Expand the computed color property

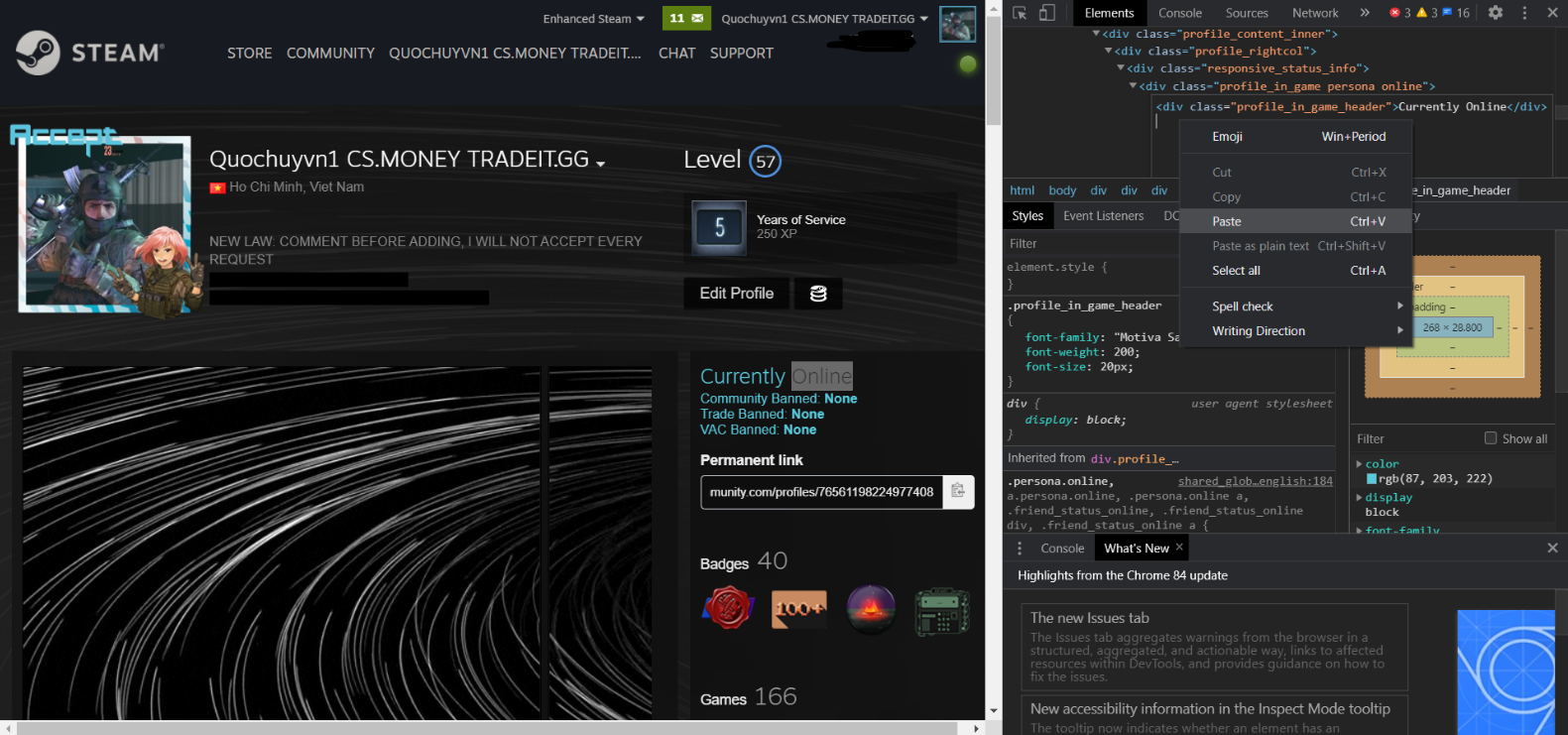coord(1359,464)
